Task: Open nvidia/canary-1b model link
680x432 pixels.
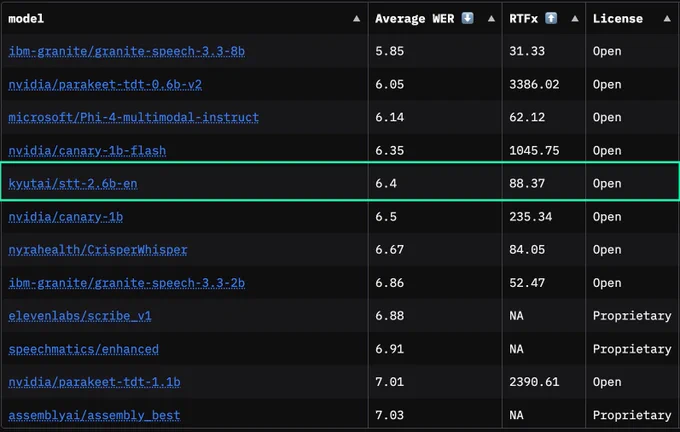Action: tap(65, 217)
